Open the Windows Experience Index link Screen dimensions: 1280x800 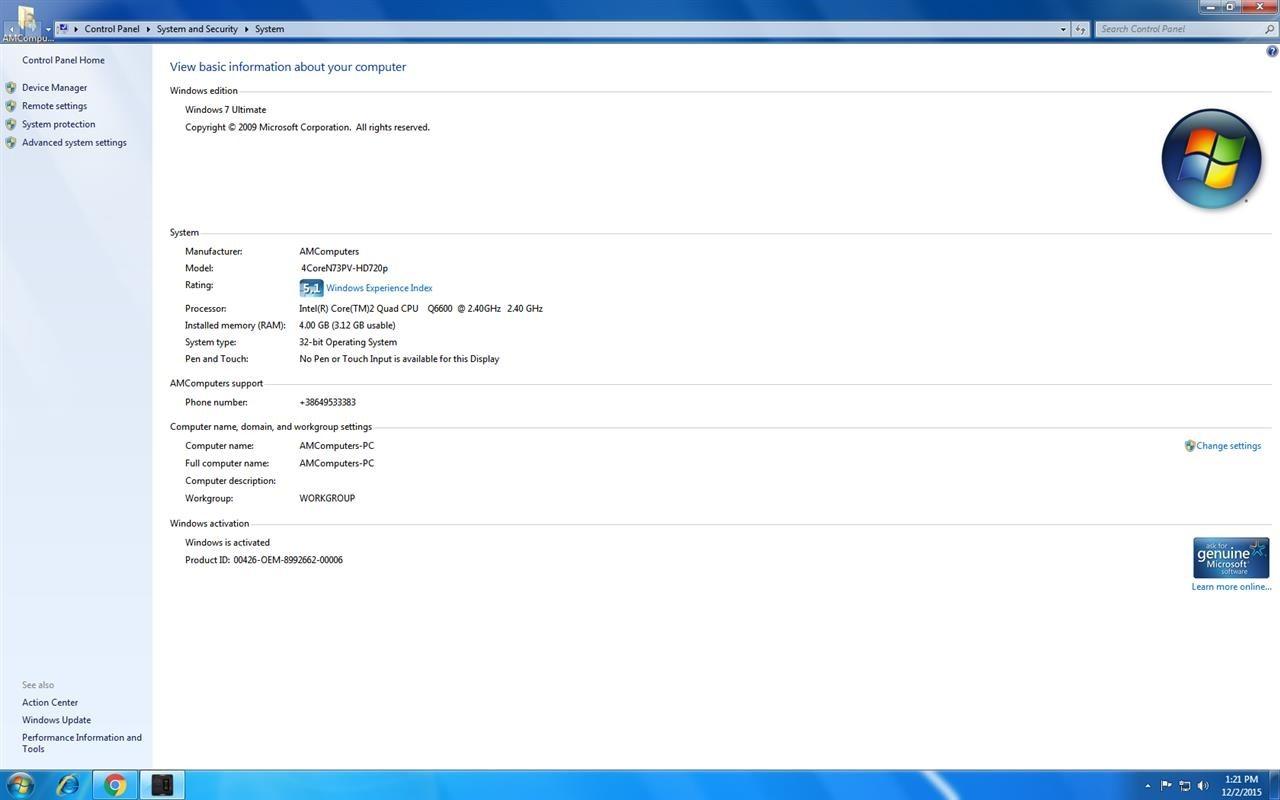[x=379, y=288]
